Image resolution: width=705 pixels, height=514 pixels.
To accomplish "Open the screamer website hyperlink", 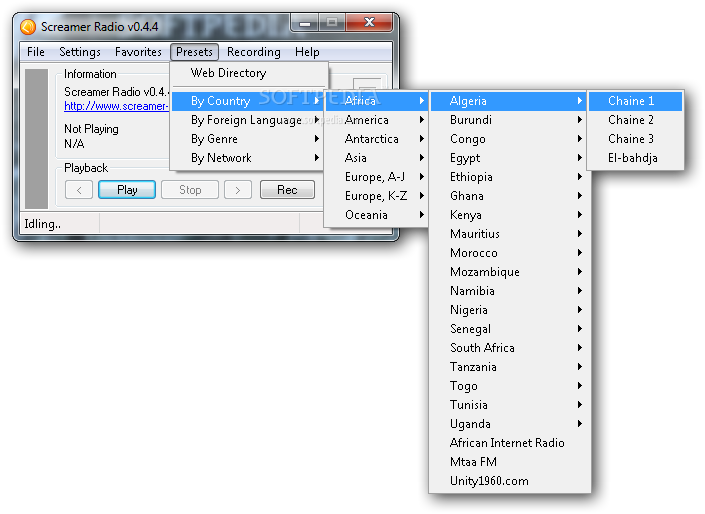I will [116, 107].
